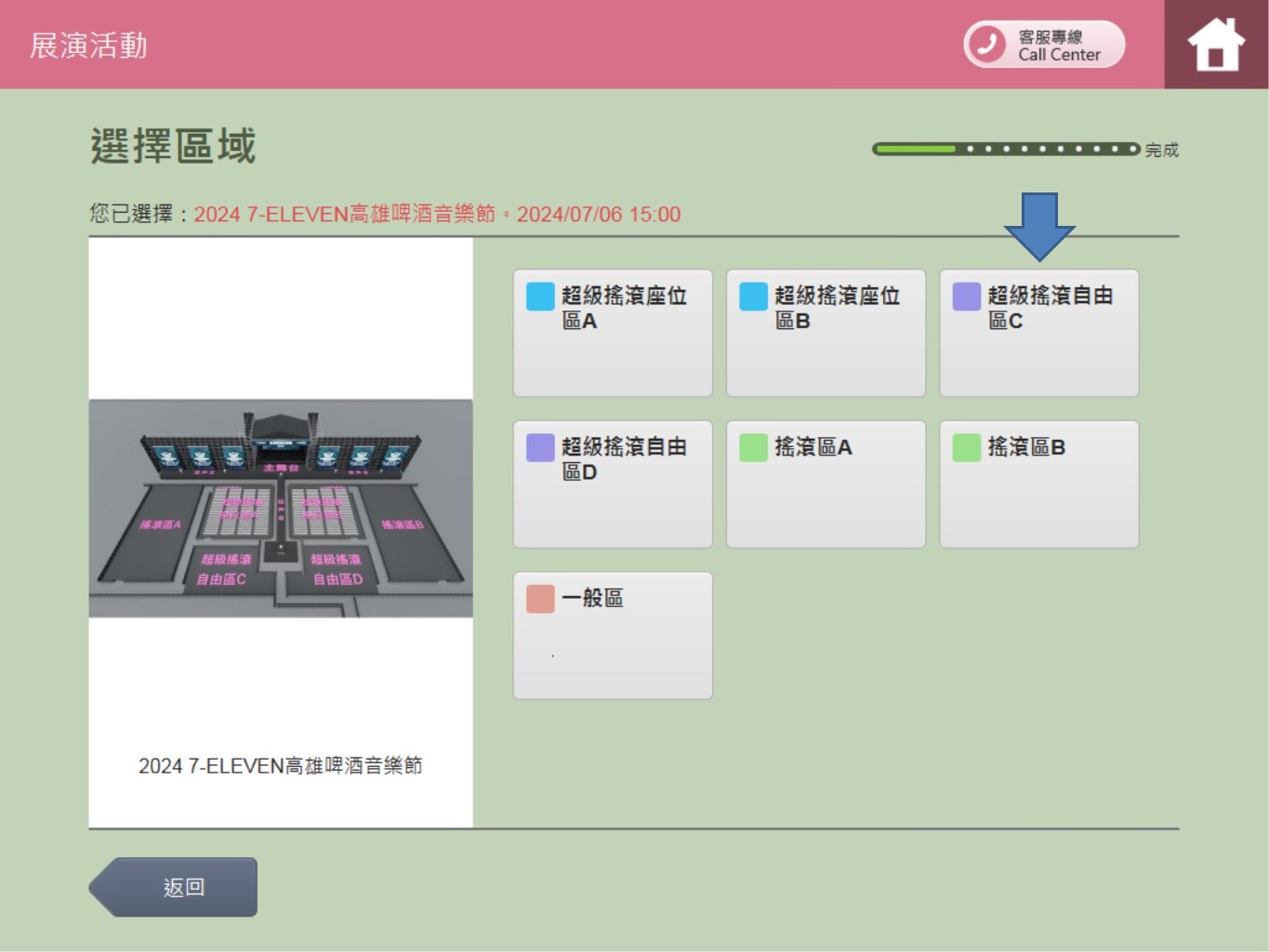Go to the home screen via house icon
The width and height of the screenshot is (1269, 952).
click(x=1216, y=45)
